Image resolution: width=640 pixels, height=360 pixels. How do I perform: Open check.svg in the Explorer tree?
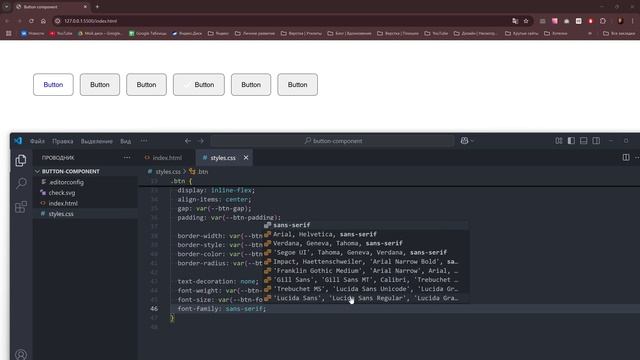[x=62, y=193]
